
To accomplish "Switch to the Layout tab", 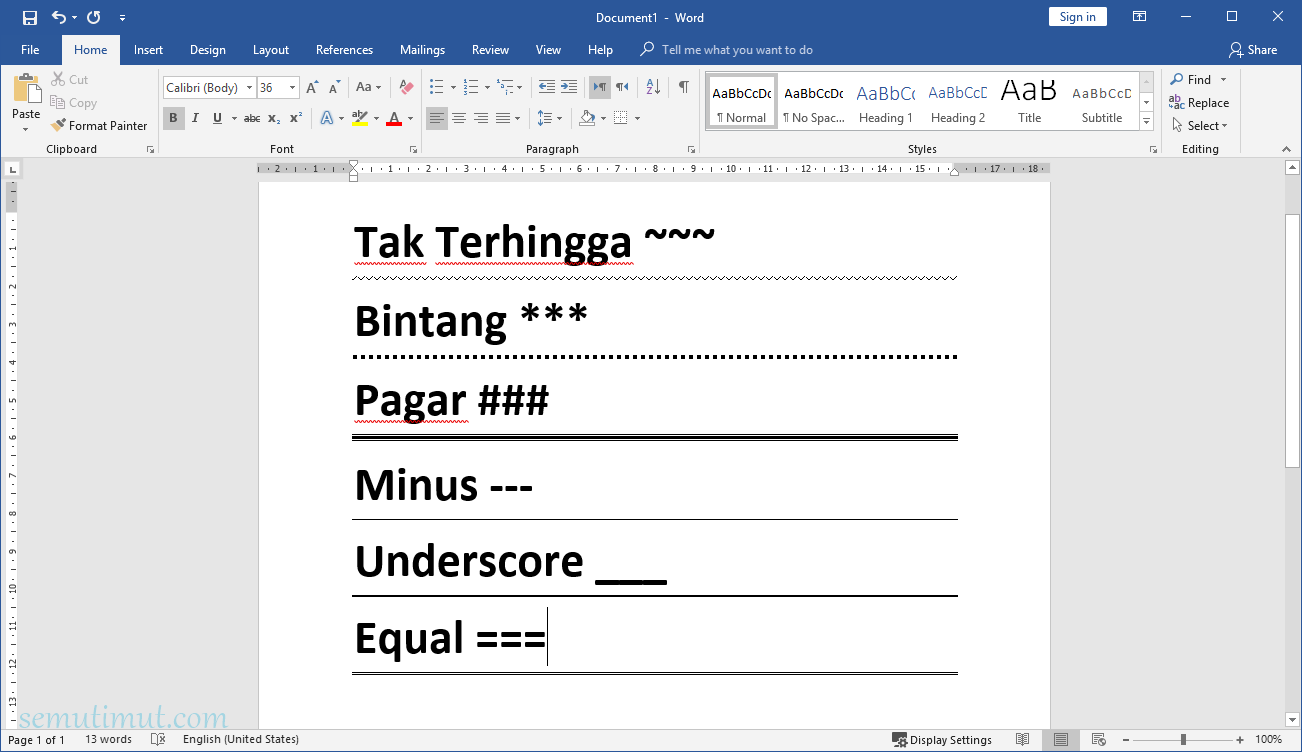I will (x=270, y=50).
